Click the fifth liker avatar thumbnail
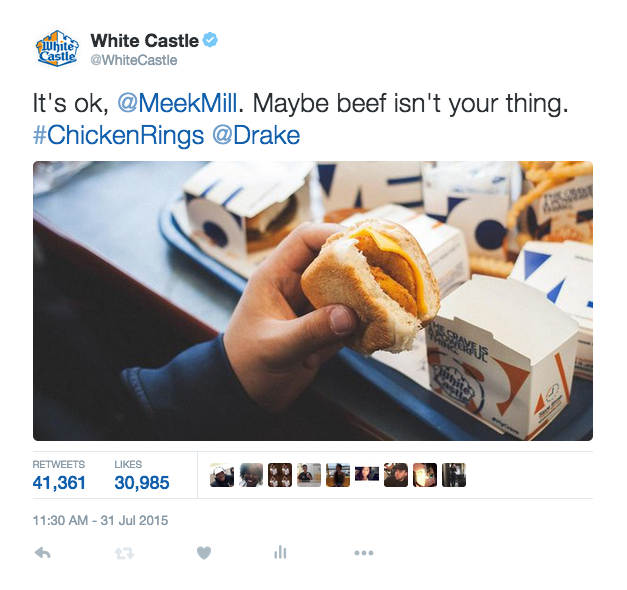The height and width of the screenshot is (590, 627). [x=338, y=475]
